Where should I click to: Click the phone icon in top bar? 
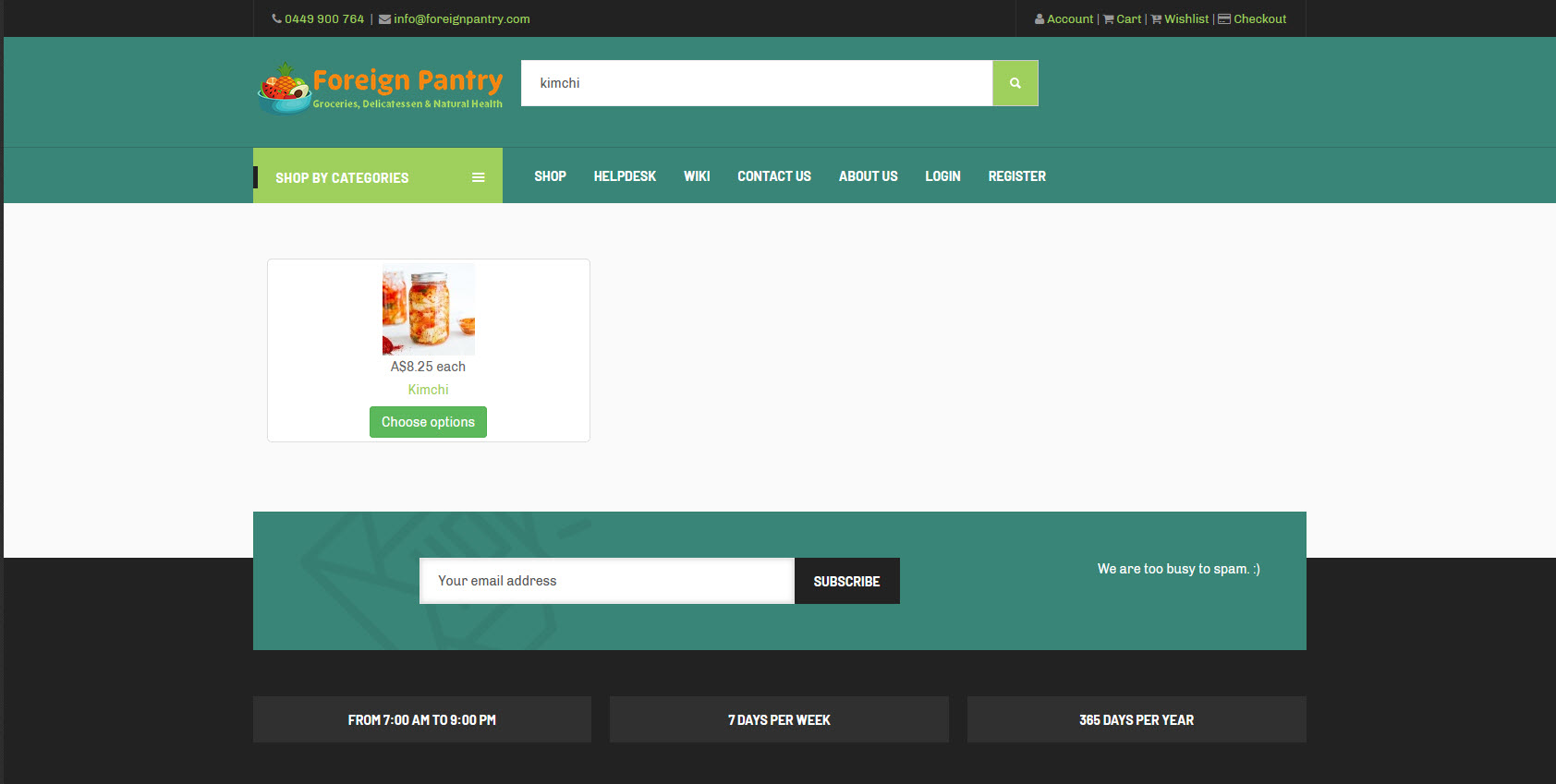pyautogui.click(x=277, y=18)
